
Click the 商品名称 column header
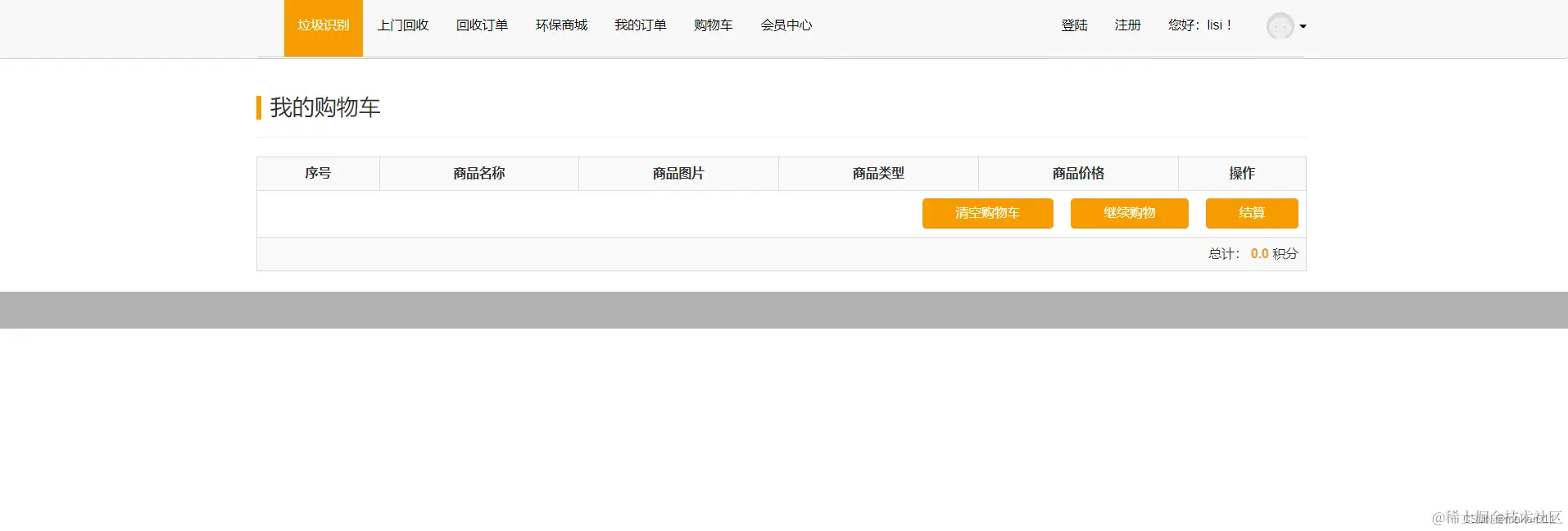(479, 174)
